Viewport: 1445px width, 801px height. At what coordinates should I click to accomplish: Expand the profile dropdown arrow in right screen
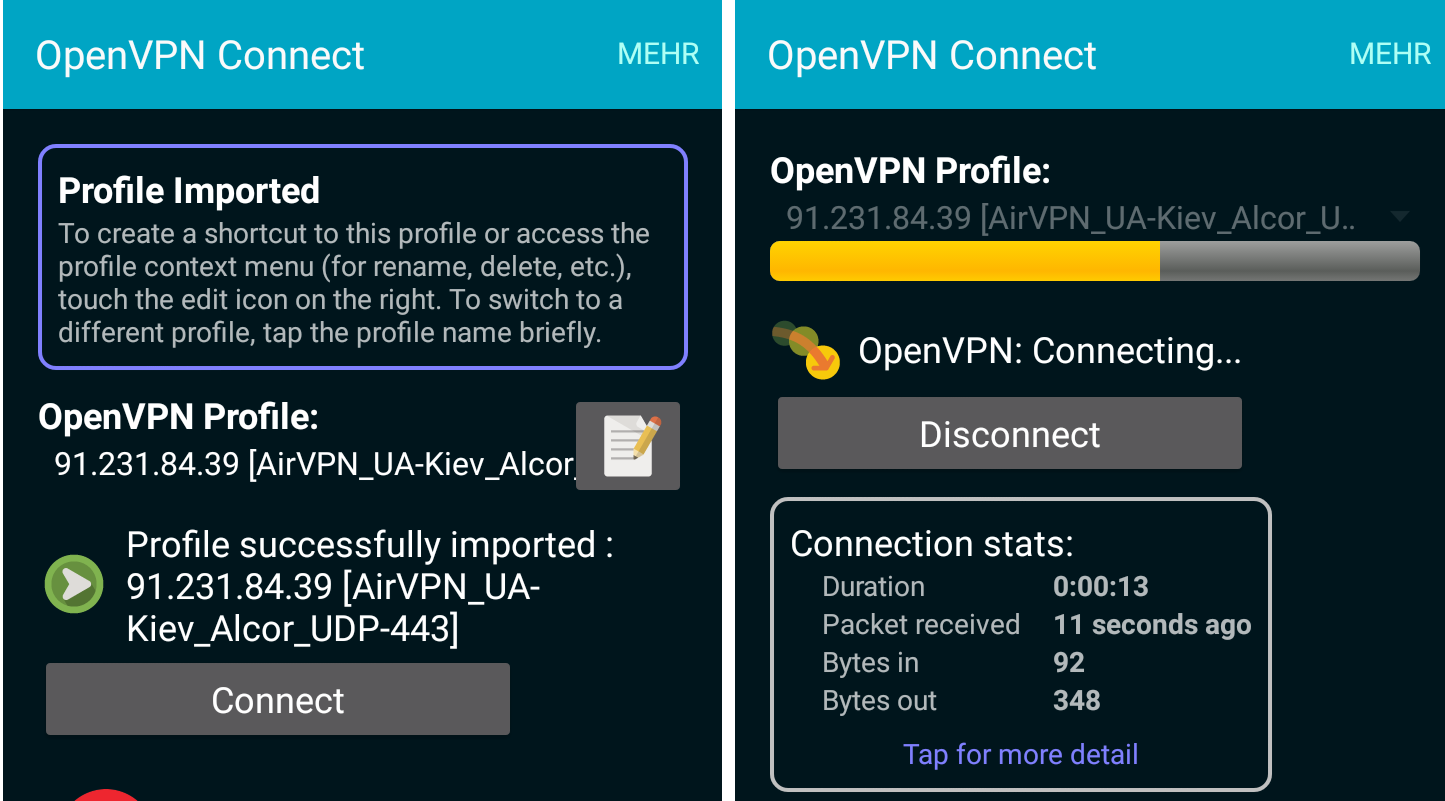[x=1400, y=217]
